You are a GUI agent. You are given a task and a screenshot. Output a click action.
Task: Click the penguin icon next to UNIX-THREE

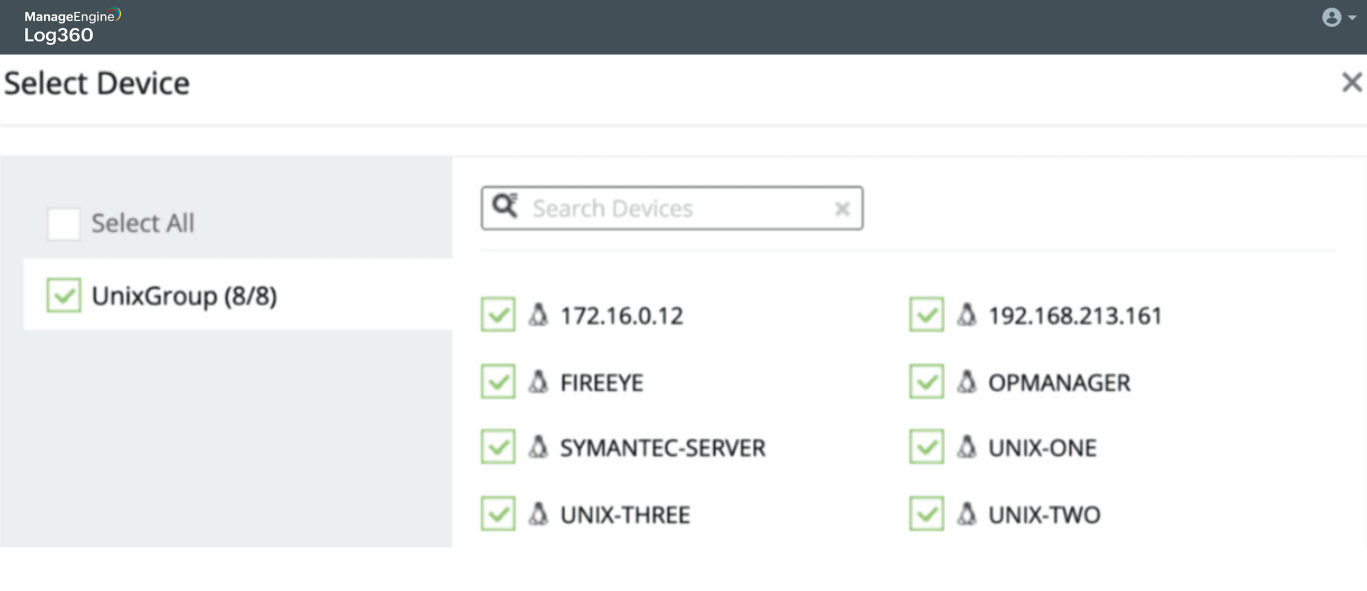pos(538,514)
